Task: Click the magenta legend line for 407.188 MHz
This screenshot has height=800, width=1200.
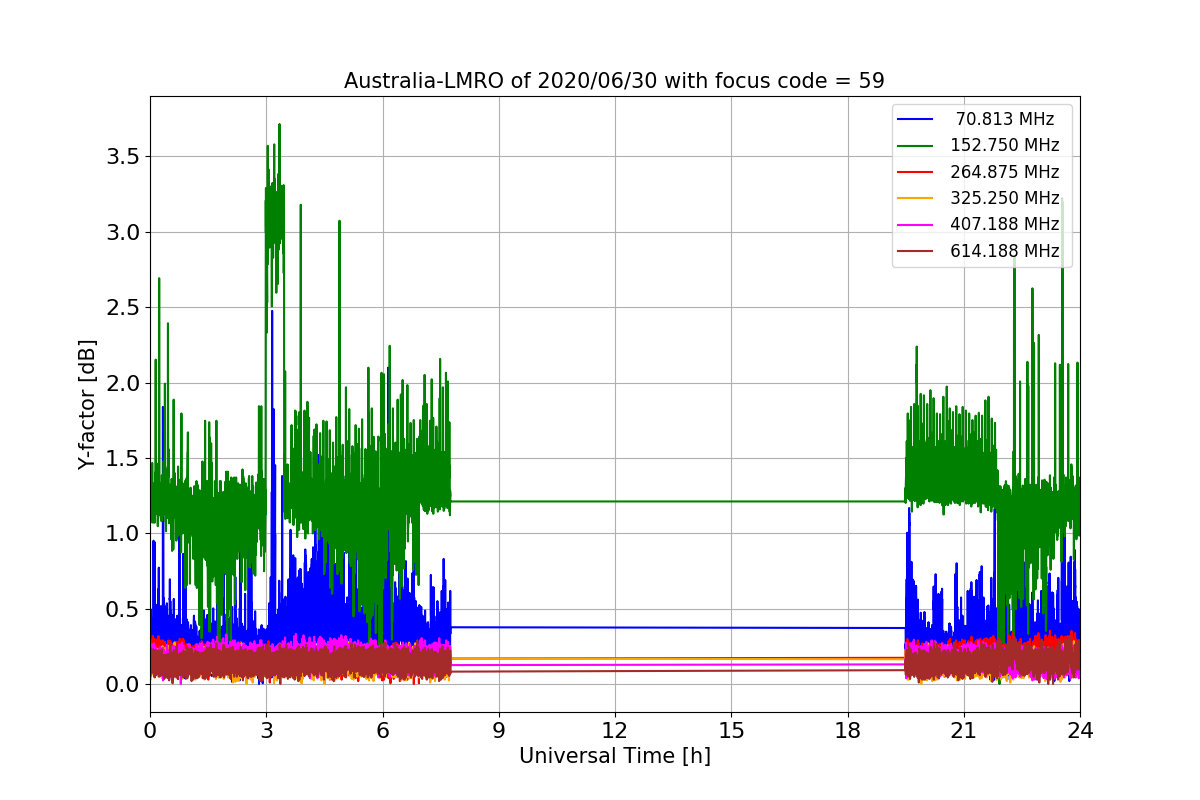Action: tap(916, 226)
